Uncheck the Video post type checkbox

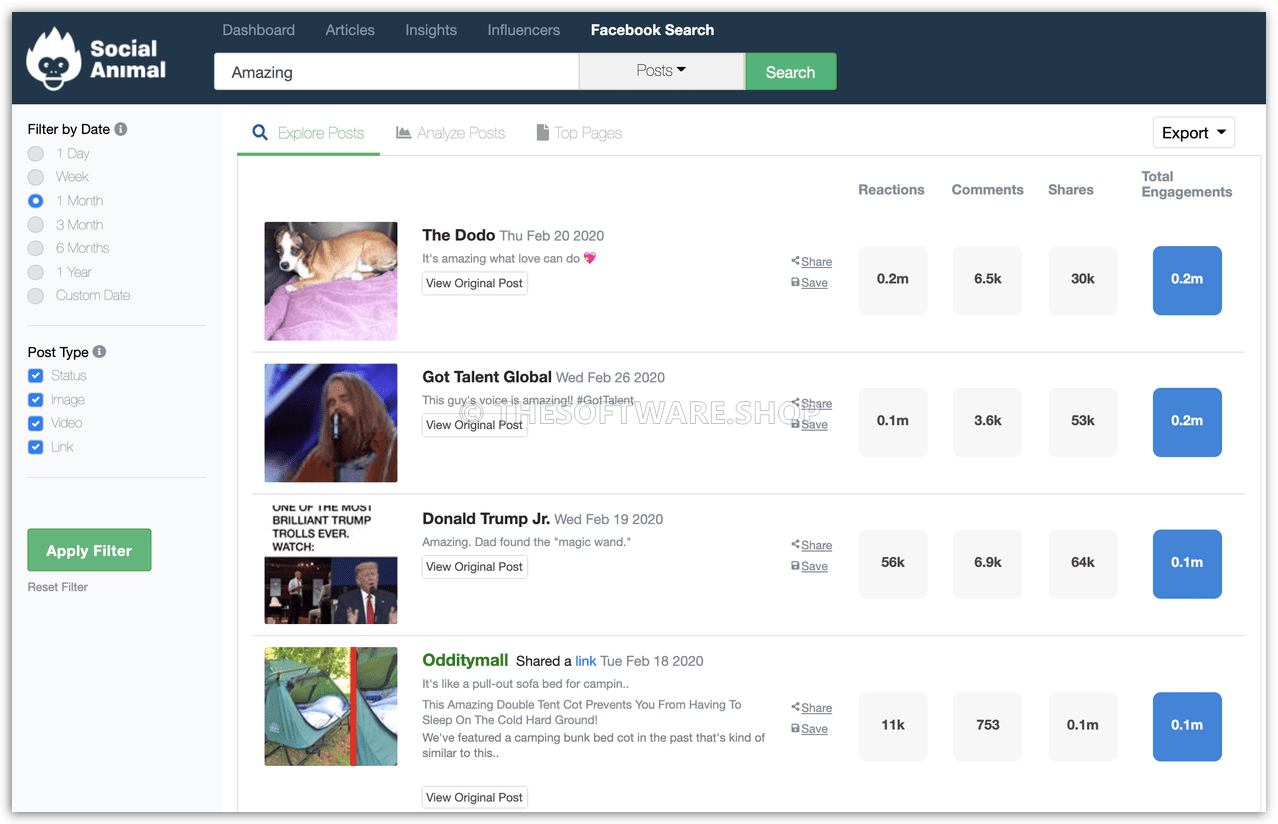click(36, 423)
